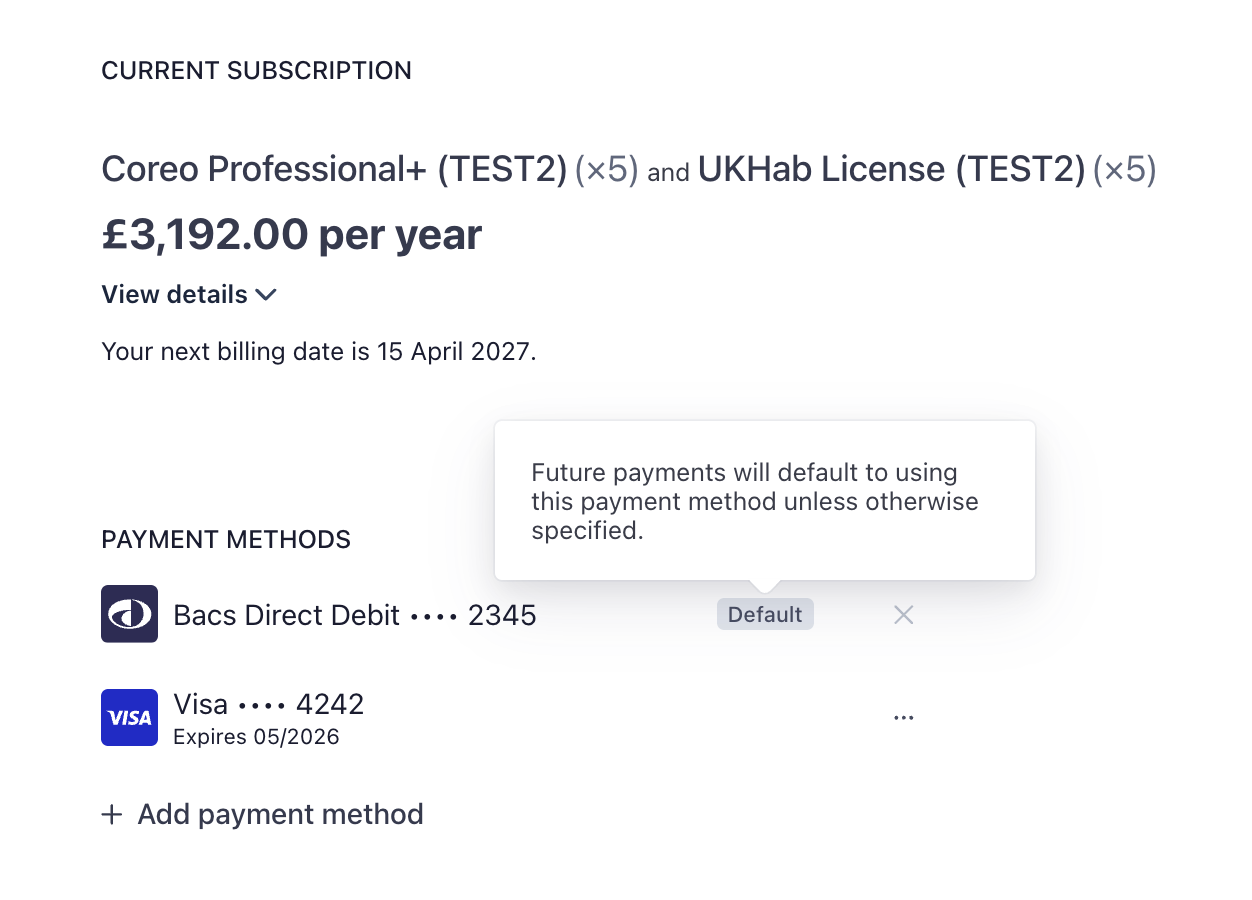Expand the chevron next to View details

pyautogui.click(x=266, y=295)
